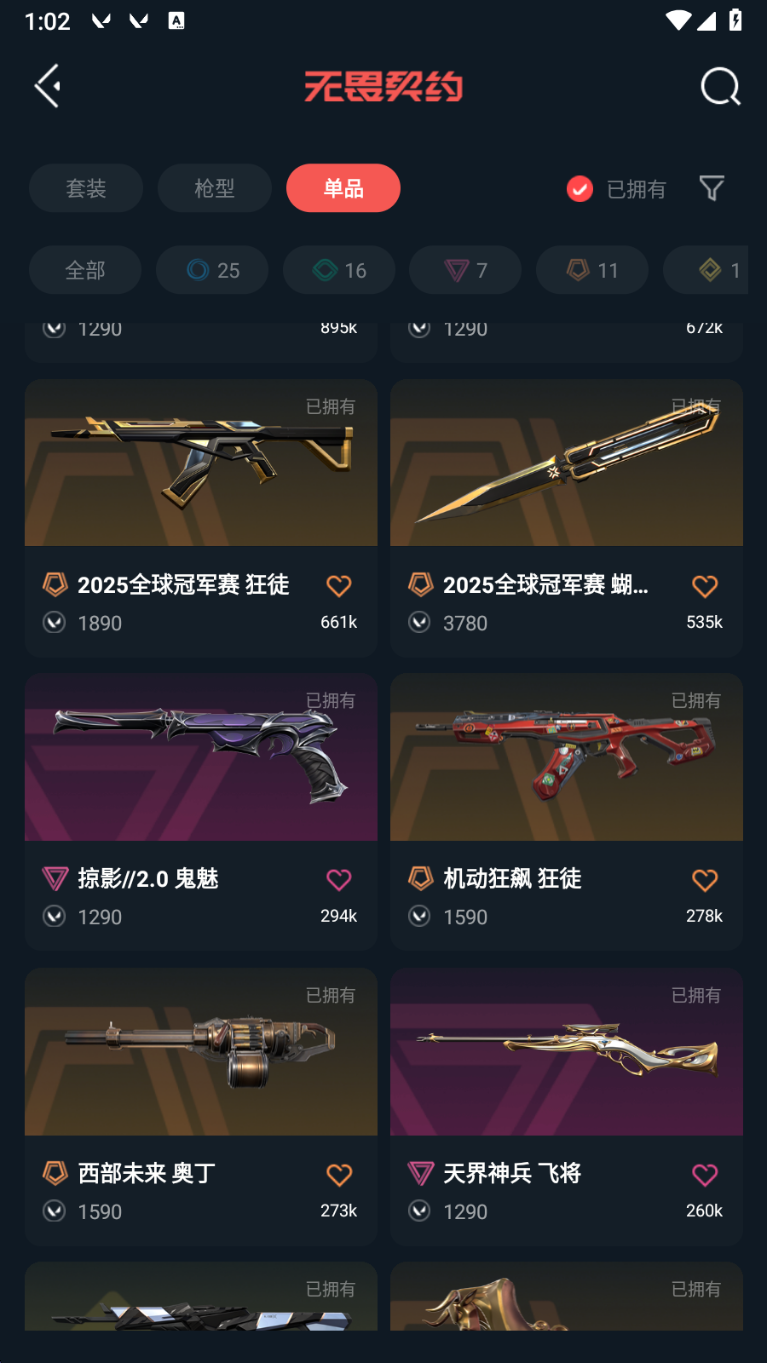The image size is (767, 1363).
Task: Favorite the 天界神兵 飞将 skin
Action: (705, 1175)
